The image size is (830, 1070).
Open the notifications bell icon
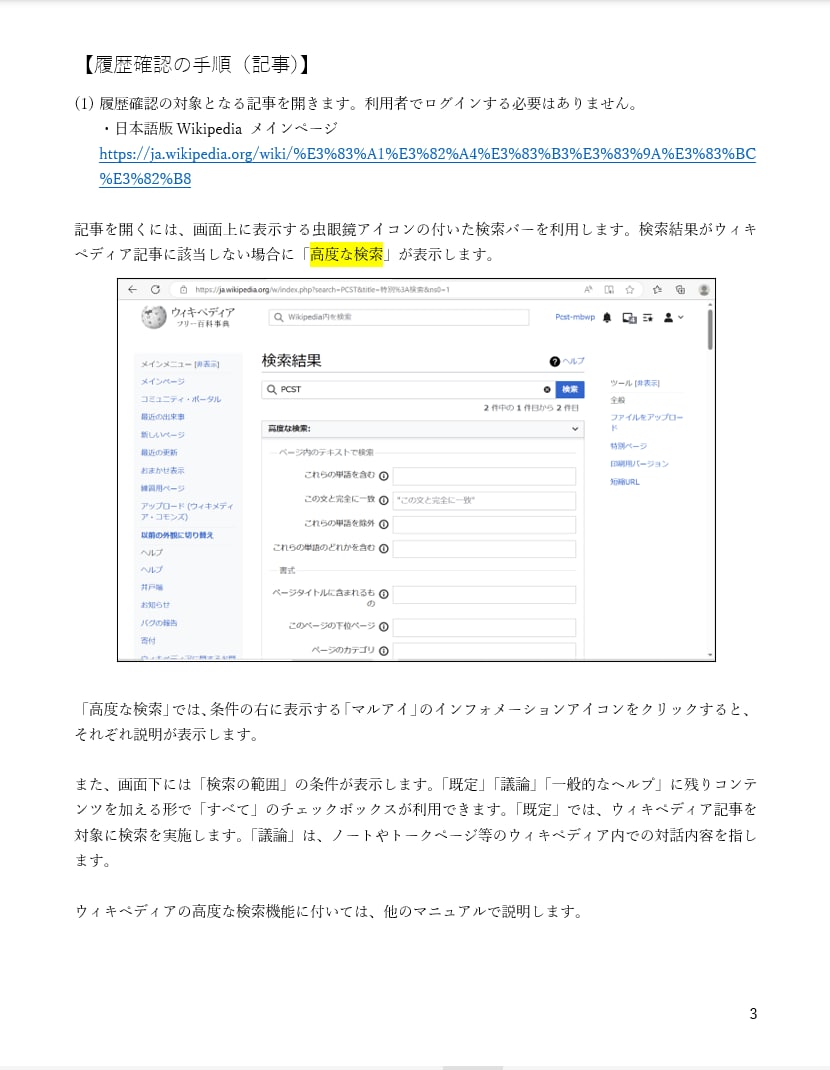coord(607,317)
